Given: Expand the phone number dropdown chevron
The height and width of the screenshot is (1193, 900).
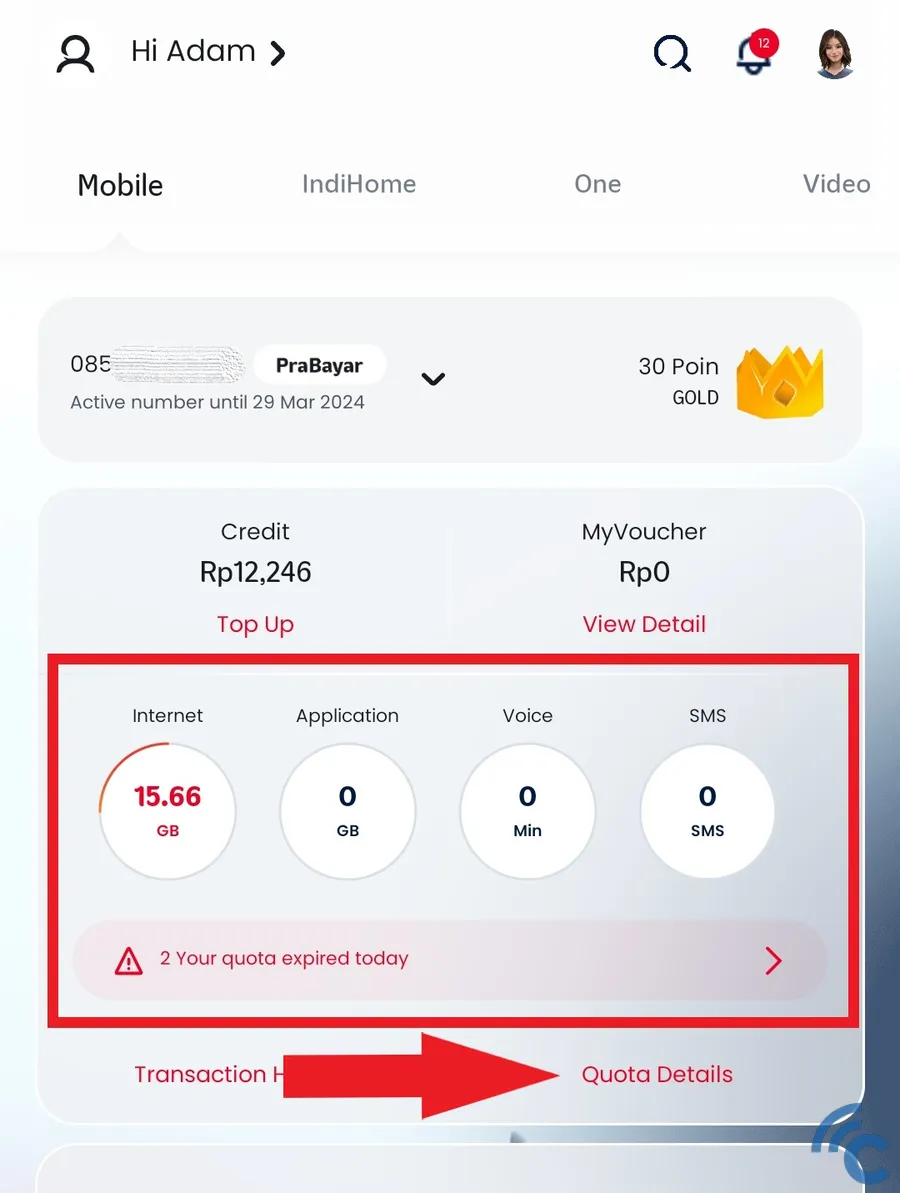Looking at the screenshot, I should click(433, 379).
